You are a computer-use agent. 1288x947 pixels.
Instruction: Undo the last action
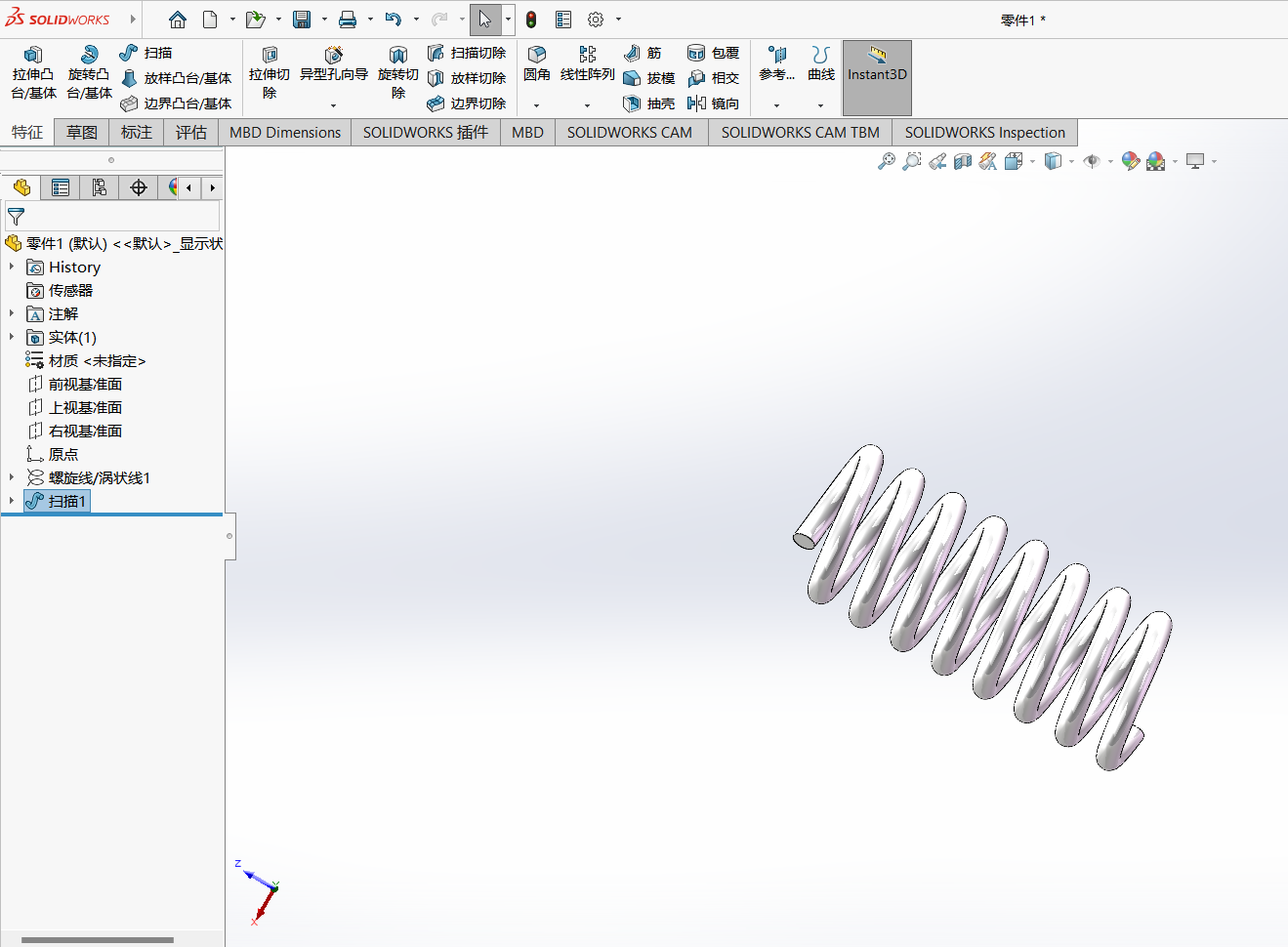coord(393,20)
